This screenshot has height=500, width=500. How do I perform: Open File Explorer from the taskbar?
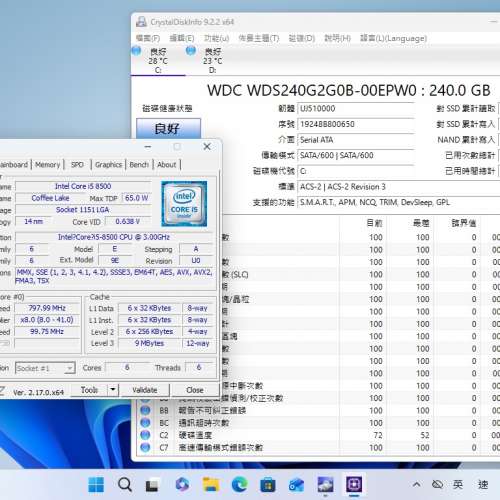tap(211, 484)
